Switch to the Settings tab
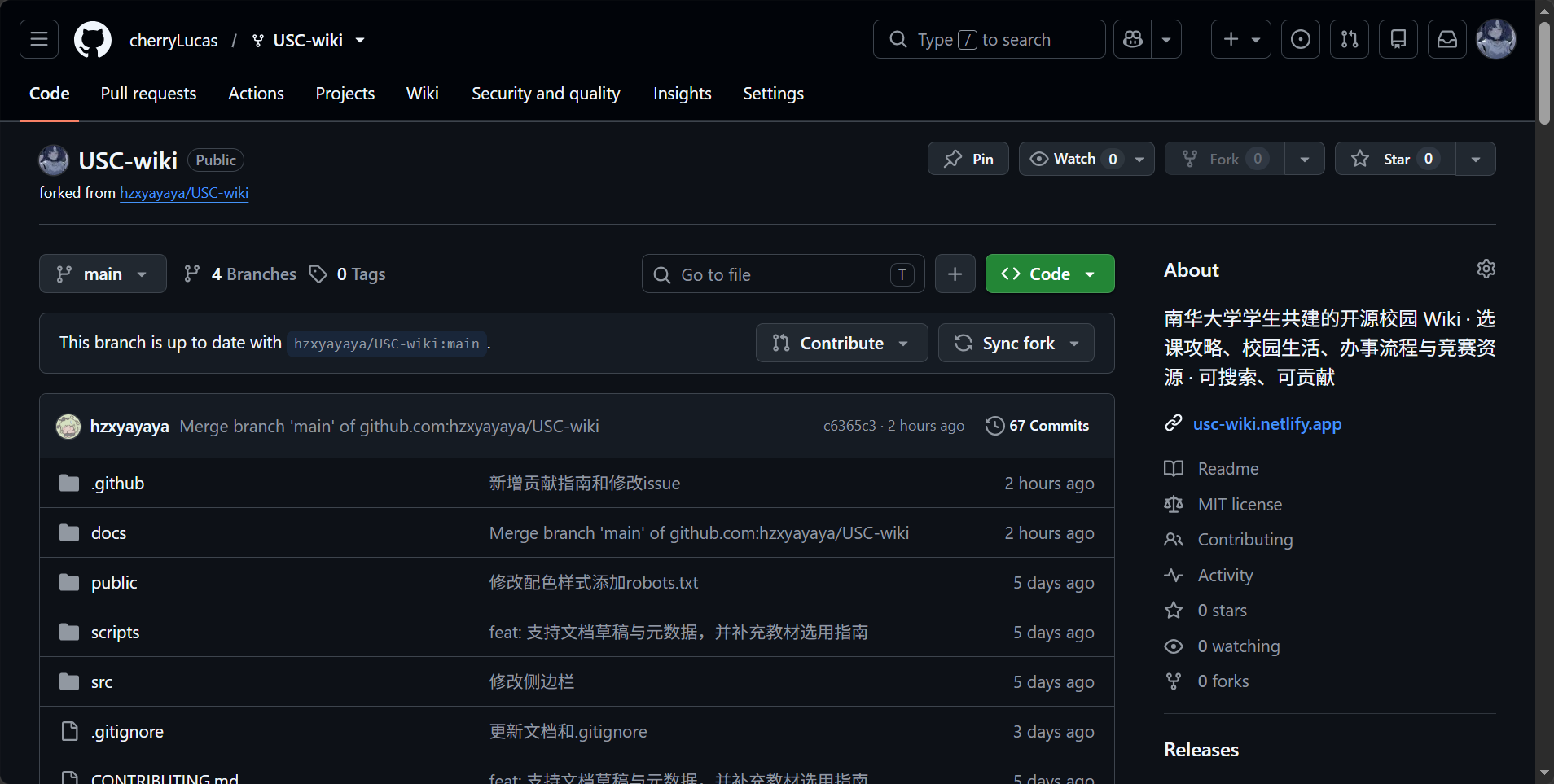The image size is (1554, 784). coord(773,94)
